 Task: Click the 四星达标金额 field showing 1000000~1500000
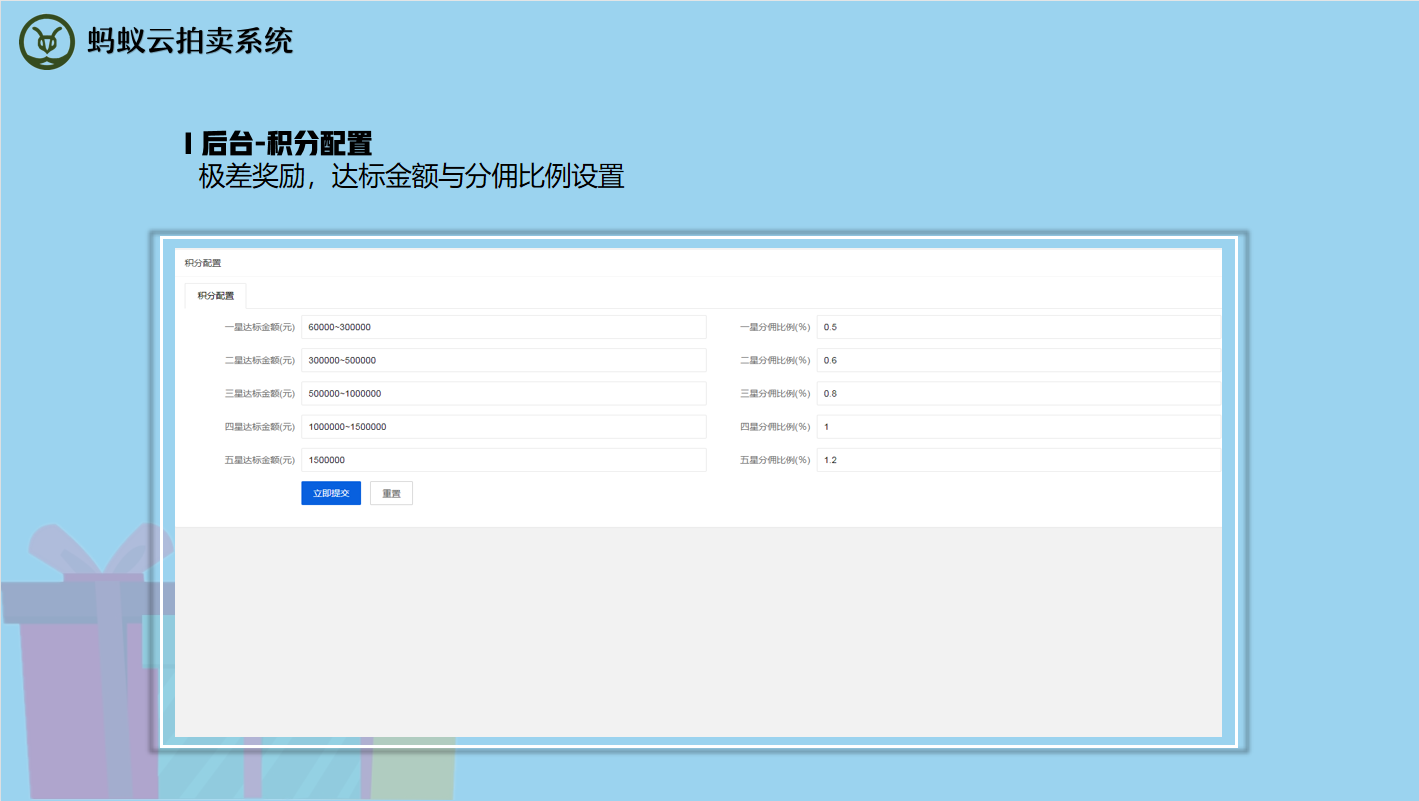click(x=503, y=427)
